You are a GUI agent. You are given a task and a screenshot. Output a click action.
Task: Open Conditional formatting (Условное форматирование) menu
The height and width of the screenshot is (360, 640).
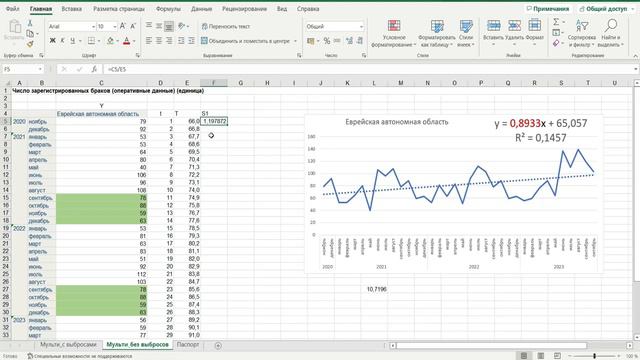[x=394, y=33]
